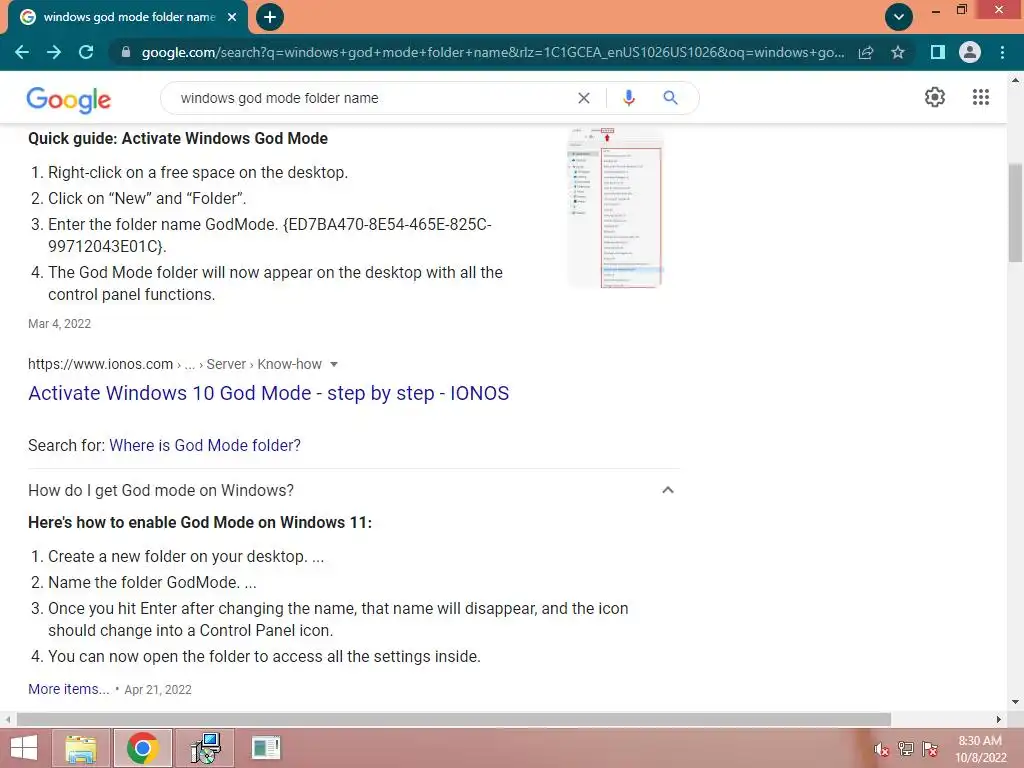Open the God Mode guide thumbnail image
Image resolution: width=1024 pixels, height=768 pixels.
coord(615,207)
